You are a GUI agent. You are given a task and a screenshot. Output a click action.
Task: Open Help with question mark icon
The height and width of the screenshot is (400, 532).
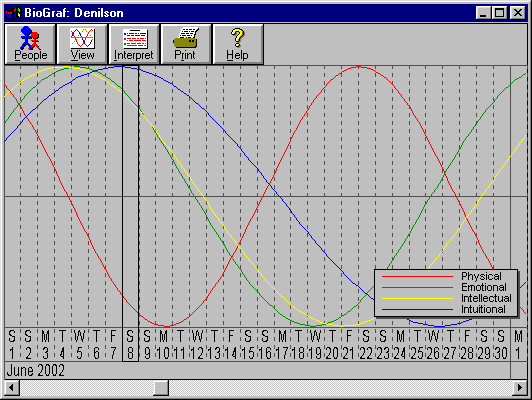pyautogui.click(x=238, y=44)
